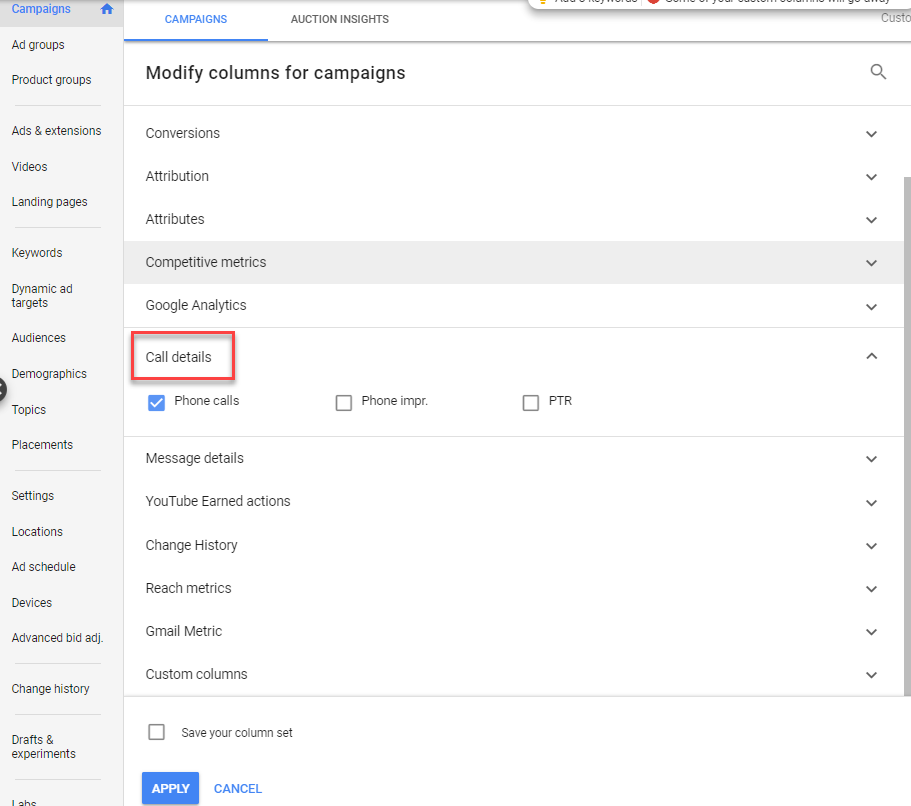Click the Cancel link
Image resolution: width=911 pixels, height=806 pixels.
[x=238, y=789]
